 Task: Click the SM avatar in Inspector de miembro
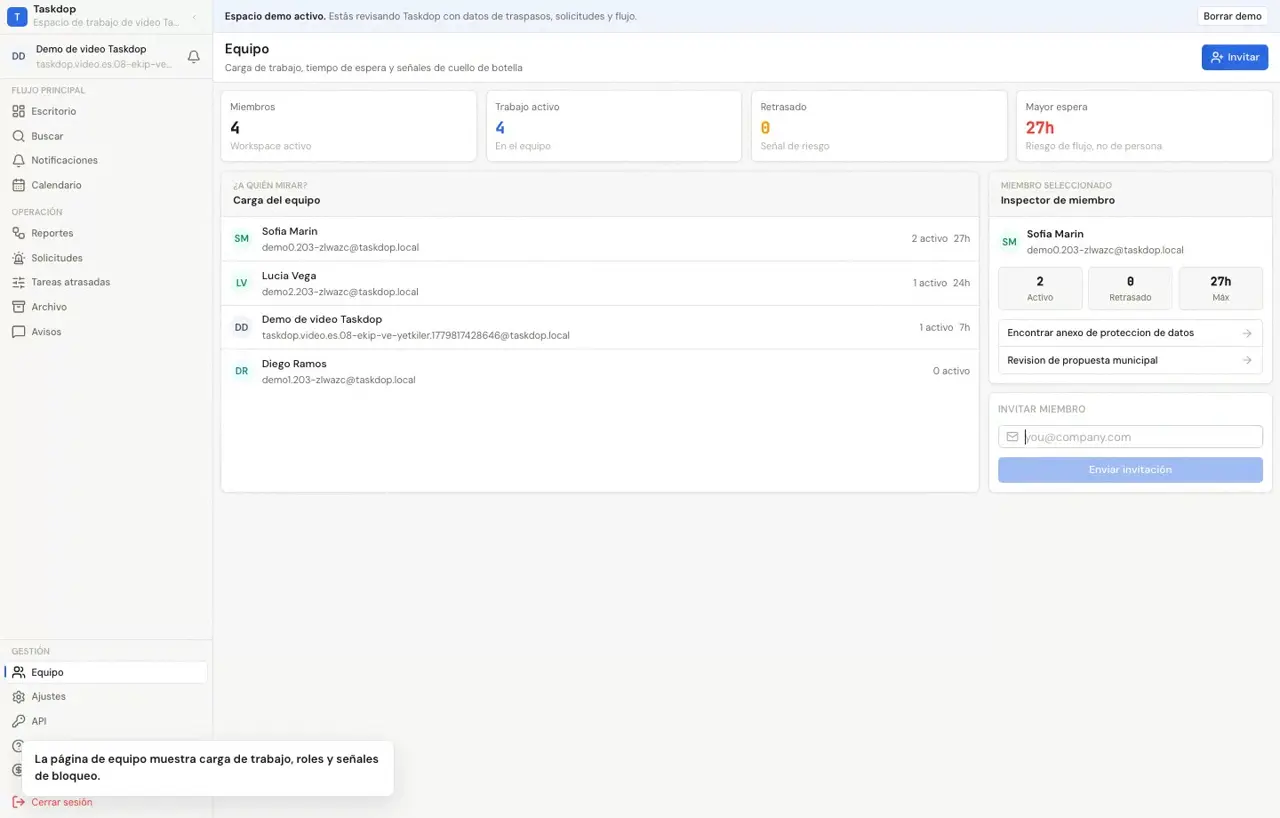[x=1009, y=242]
